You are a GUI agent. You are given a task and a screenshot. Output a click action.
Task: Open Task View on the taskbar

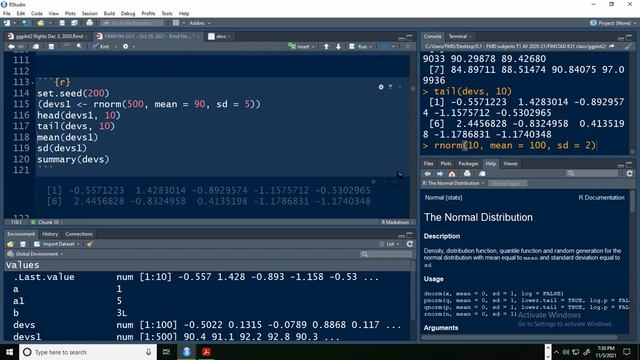tap(166, 352)
